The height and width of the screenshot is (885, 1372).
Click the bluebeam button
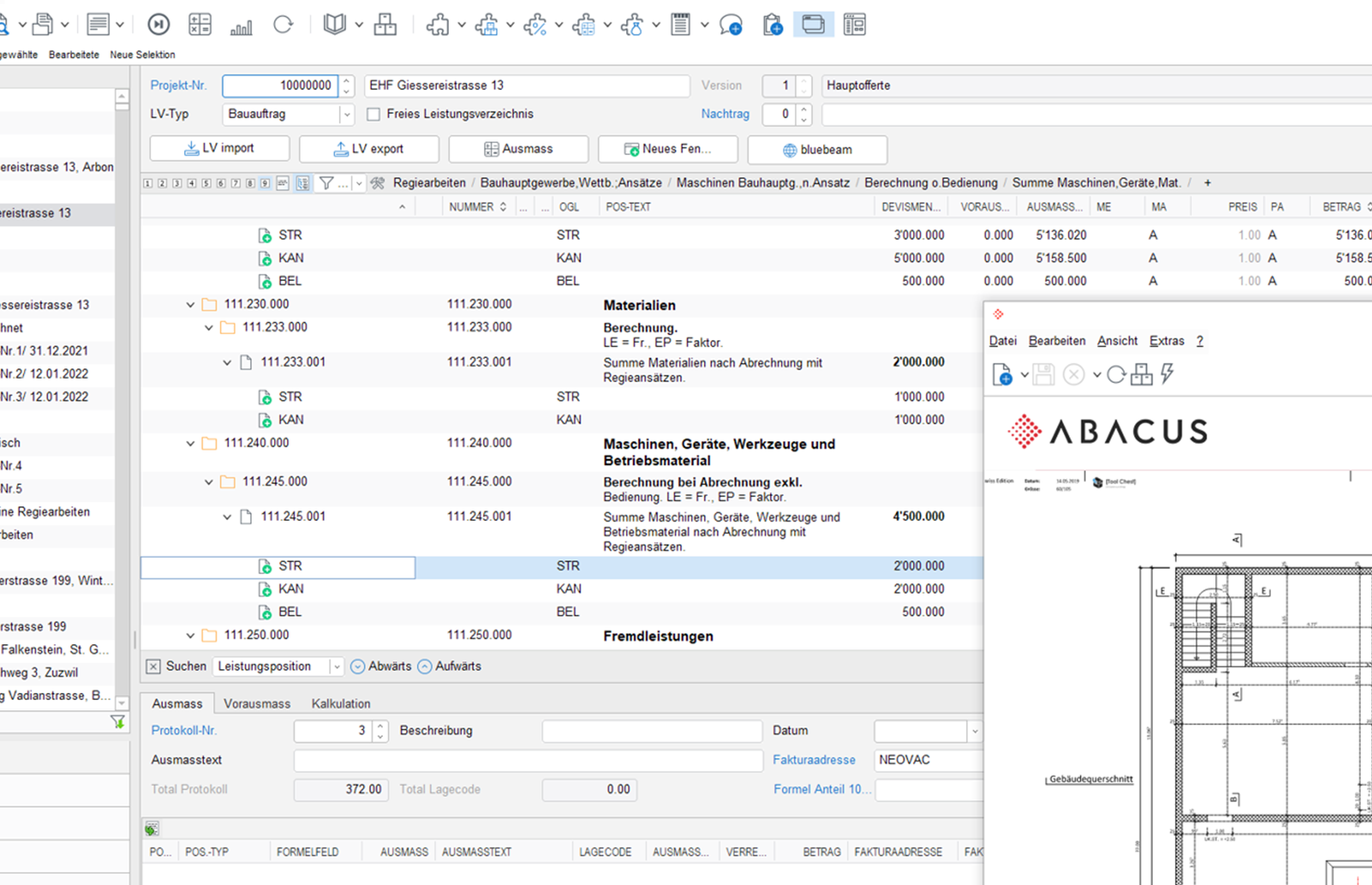tap(817, 149)
